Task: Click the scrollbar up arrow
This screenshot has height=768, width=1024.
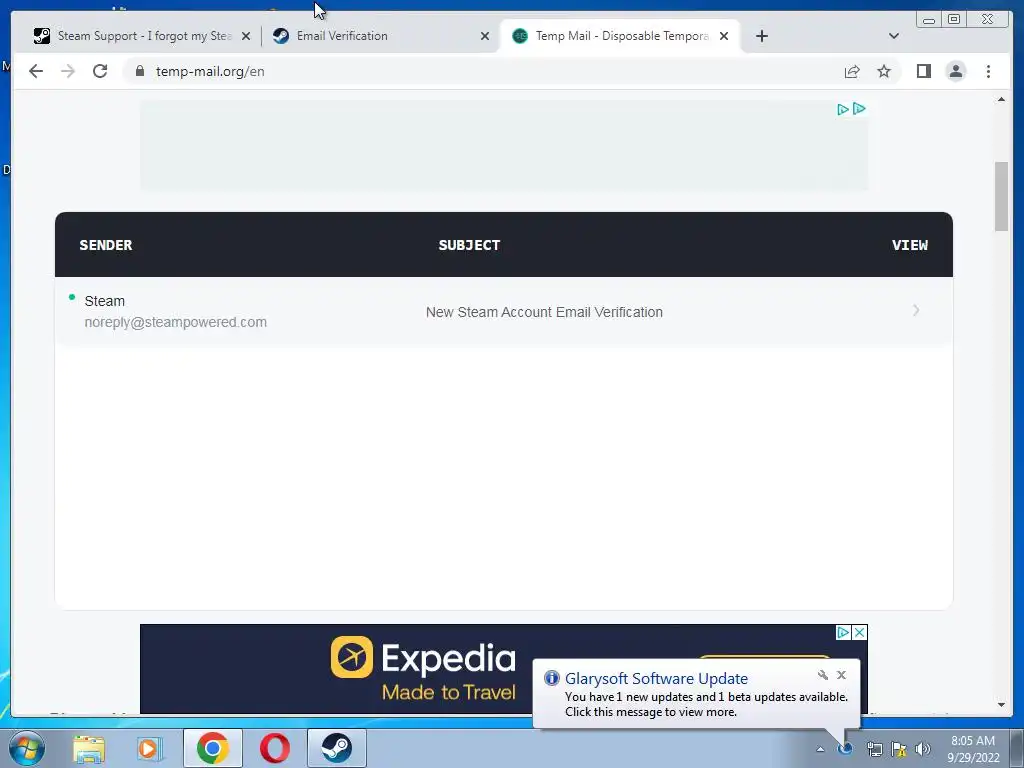Action: pyautogui.click(x=1001, y=99)
